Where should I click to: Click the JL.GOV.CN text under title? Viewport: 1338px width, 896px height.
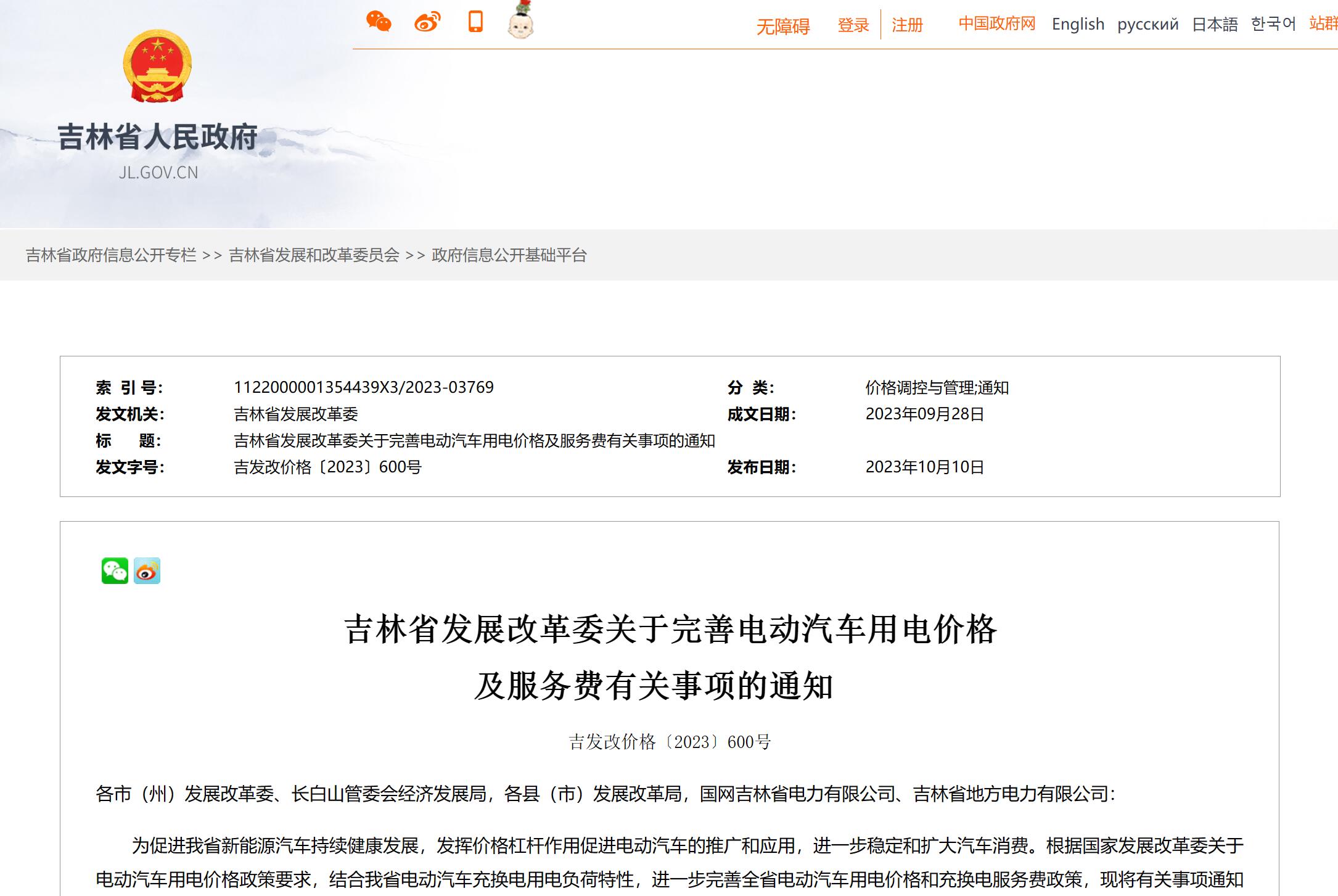(158, 173)
